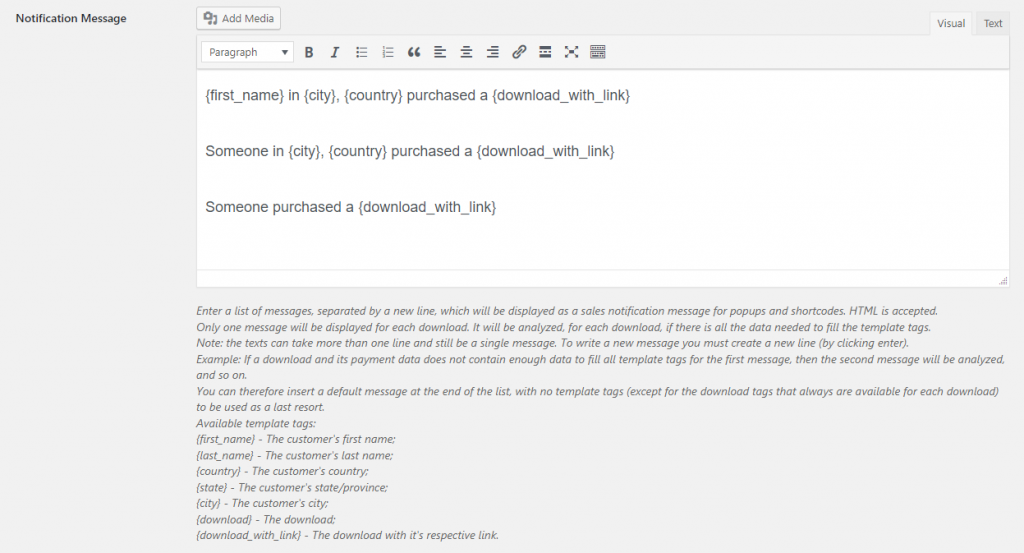Screen dimensions: 1024x553
Task: Switch to the Text editor tab
Action: pos(993,24)
